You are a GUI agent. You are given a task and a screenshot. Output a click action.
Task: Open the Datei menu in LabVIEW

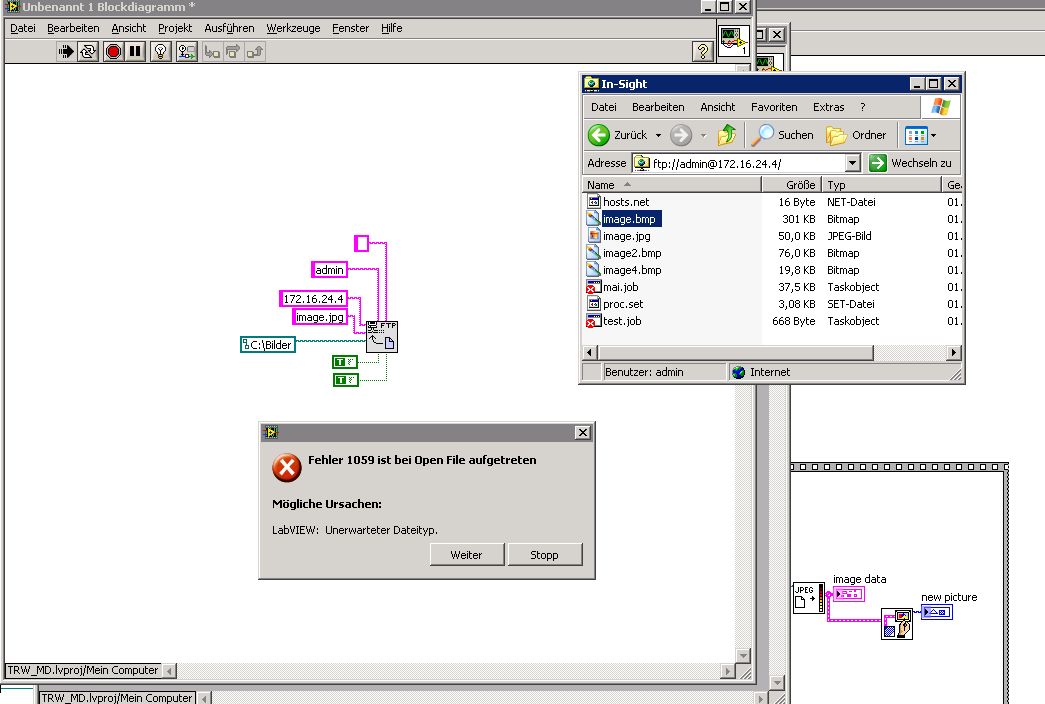(x=23, y=28)
